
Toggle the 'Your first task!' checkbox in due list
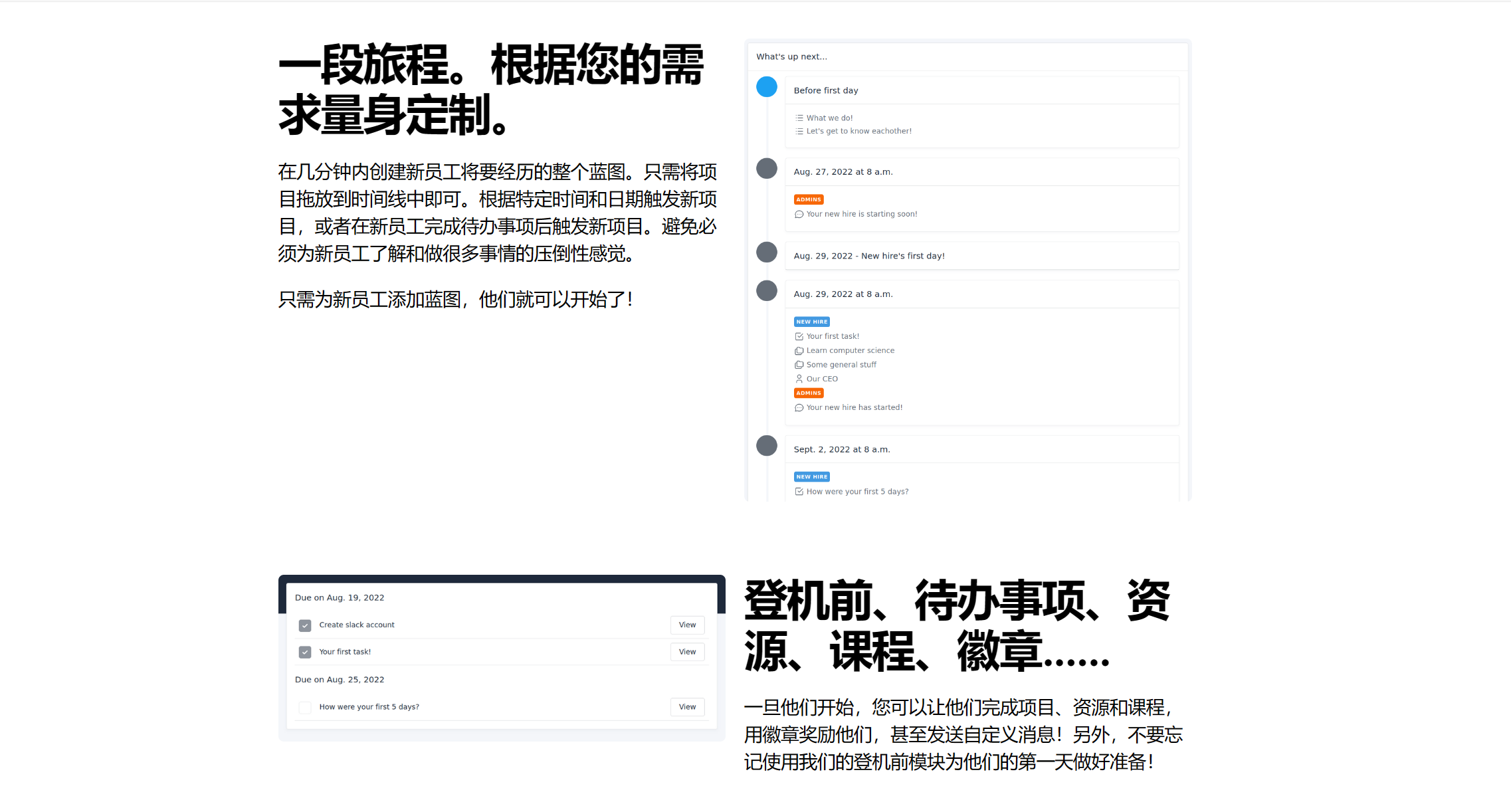[x=305, y=653]
